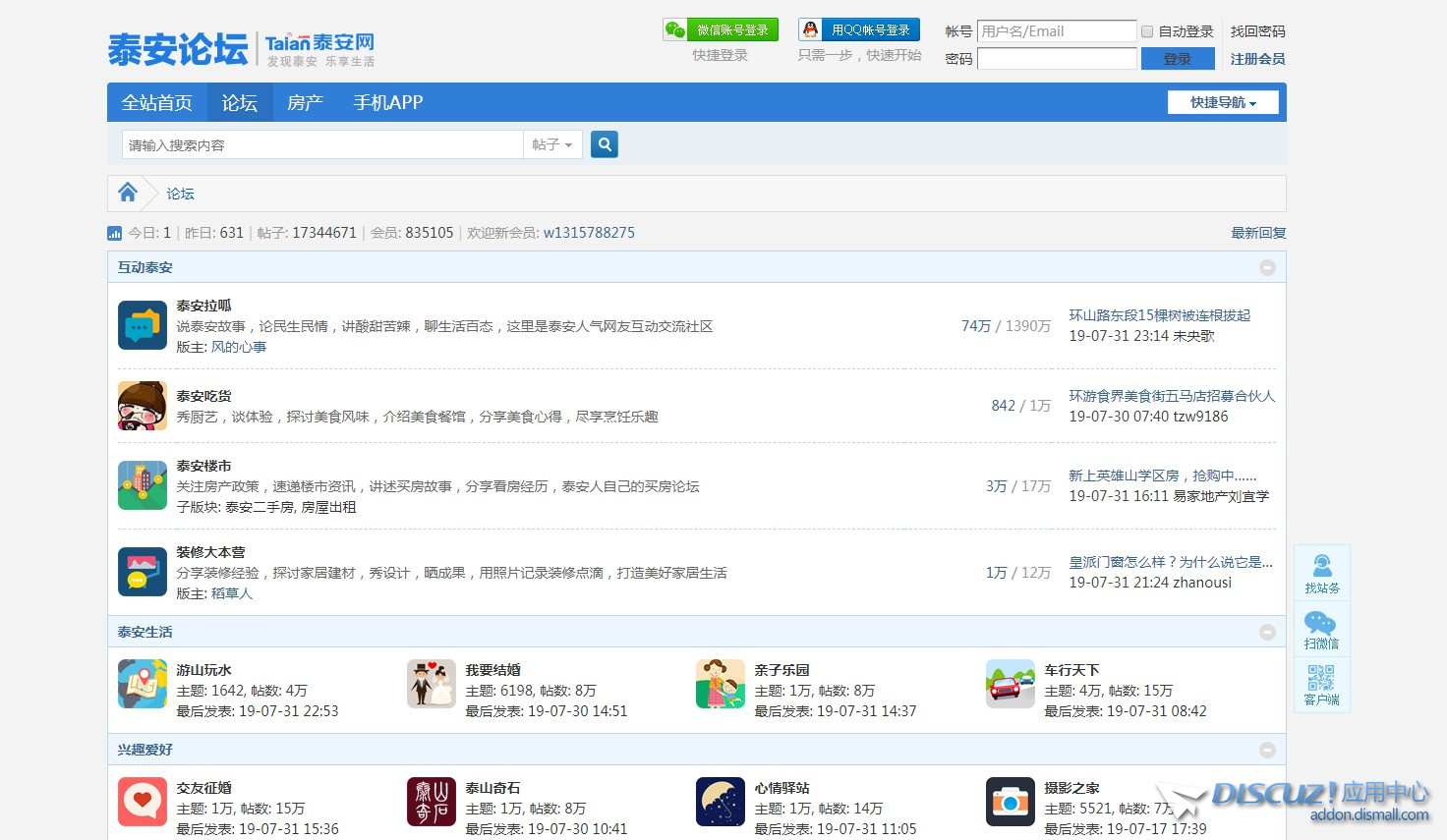Select the 论坛 nav tab
Image resolution: width=1447 pixels, height=840 pixels.
pyautogui.click(x=239, y=102)
